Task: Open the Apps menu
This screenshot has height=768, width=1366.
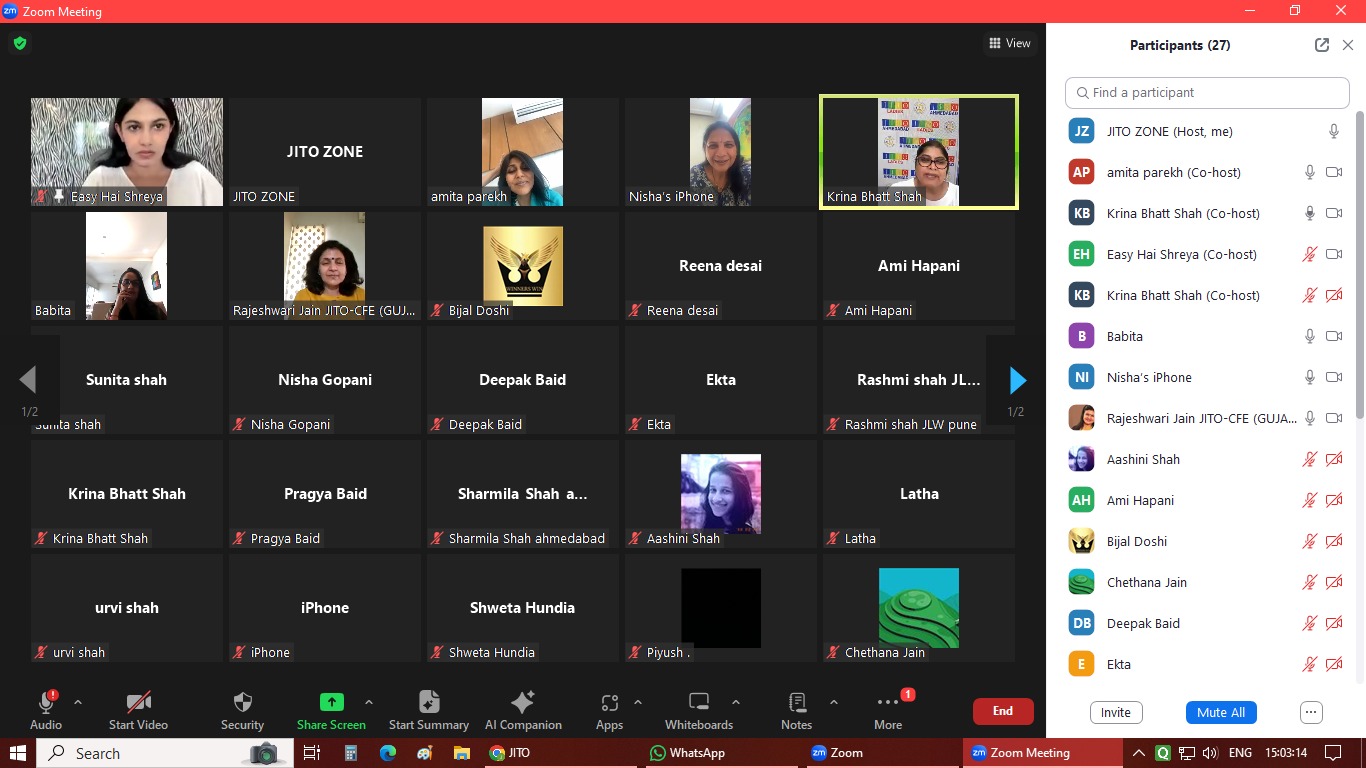Action: click(x=609, y=703)
